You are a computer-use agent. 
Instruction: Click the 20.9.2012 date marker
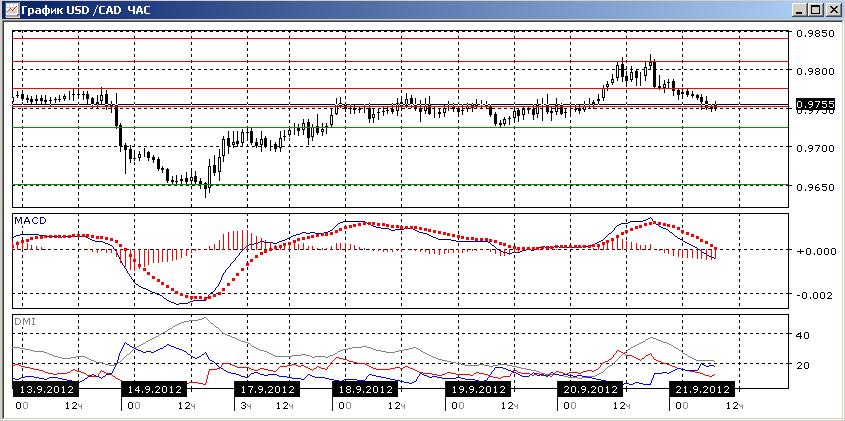(x=590, y=389)
